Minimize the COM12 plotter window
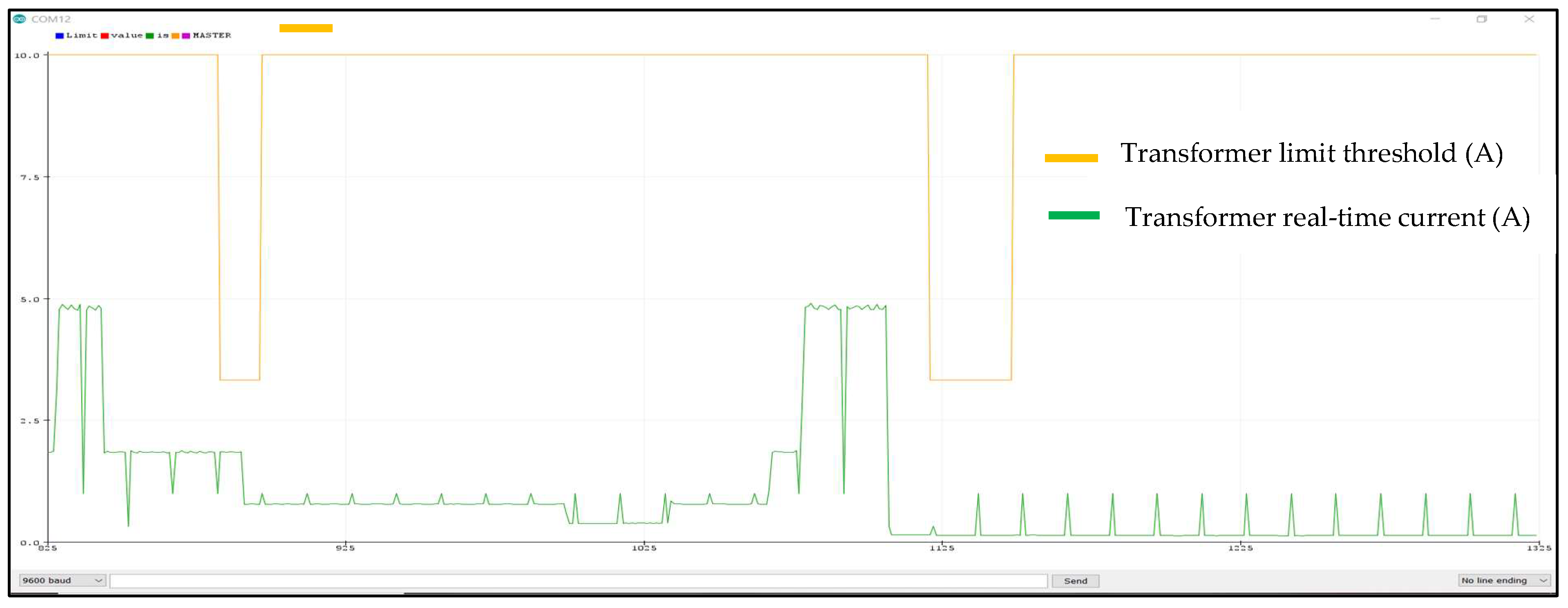The image size is (1568, 608). click(x=1435, y=19)
